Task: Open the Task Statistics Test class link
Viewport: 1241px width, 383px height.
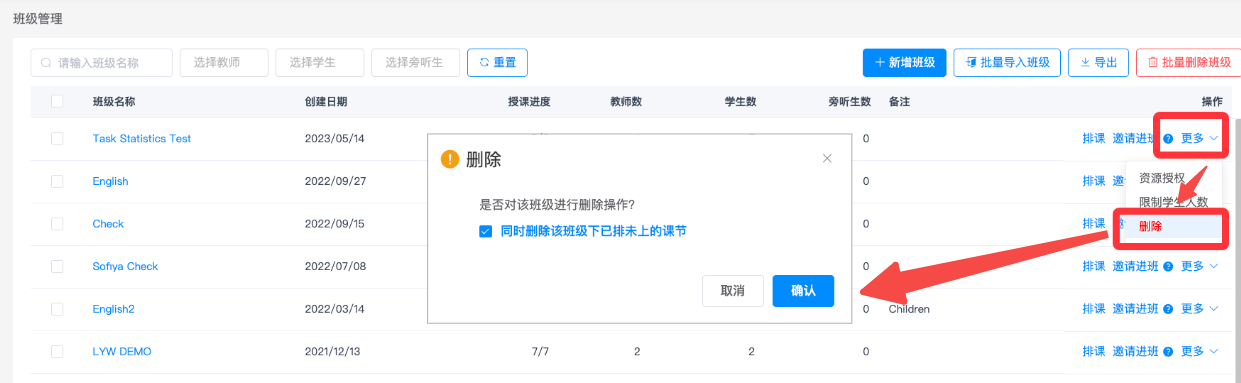Action: [x=142, y=138]
